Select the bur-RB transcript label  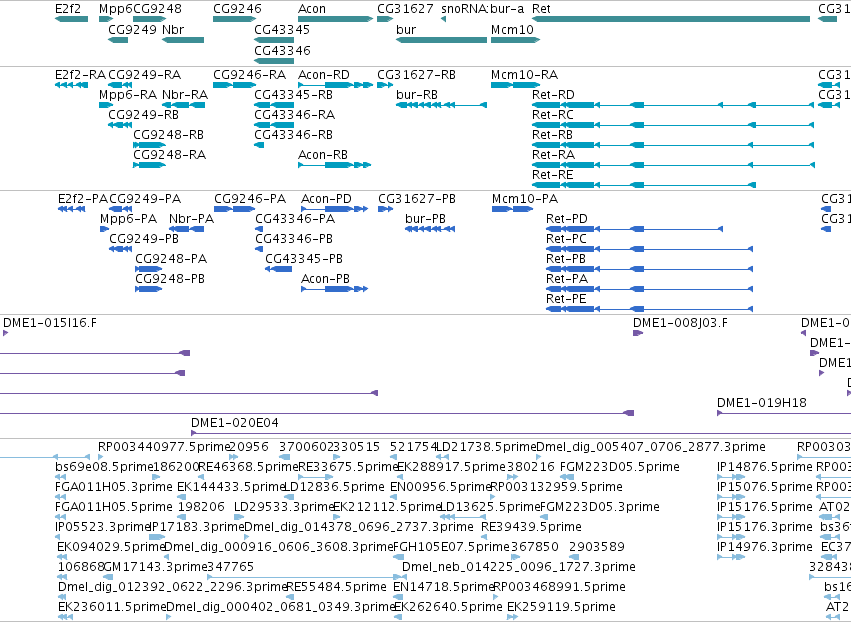pyautogui.click(x=417, y=94)
